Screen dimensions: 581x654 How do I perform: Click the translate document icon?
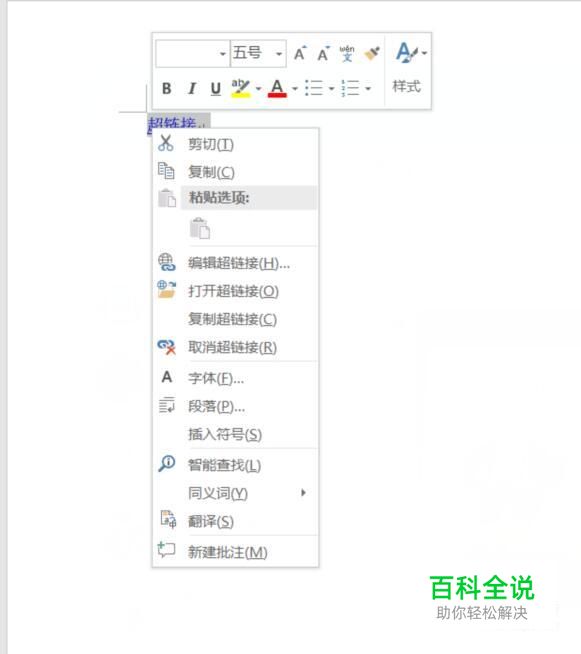pyautogui.click(x=168, y=519)
